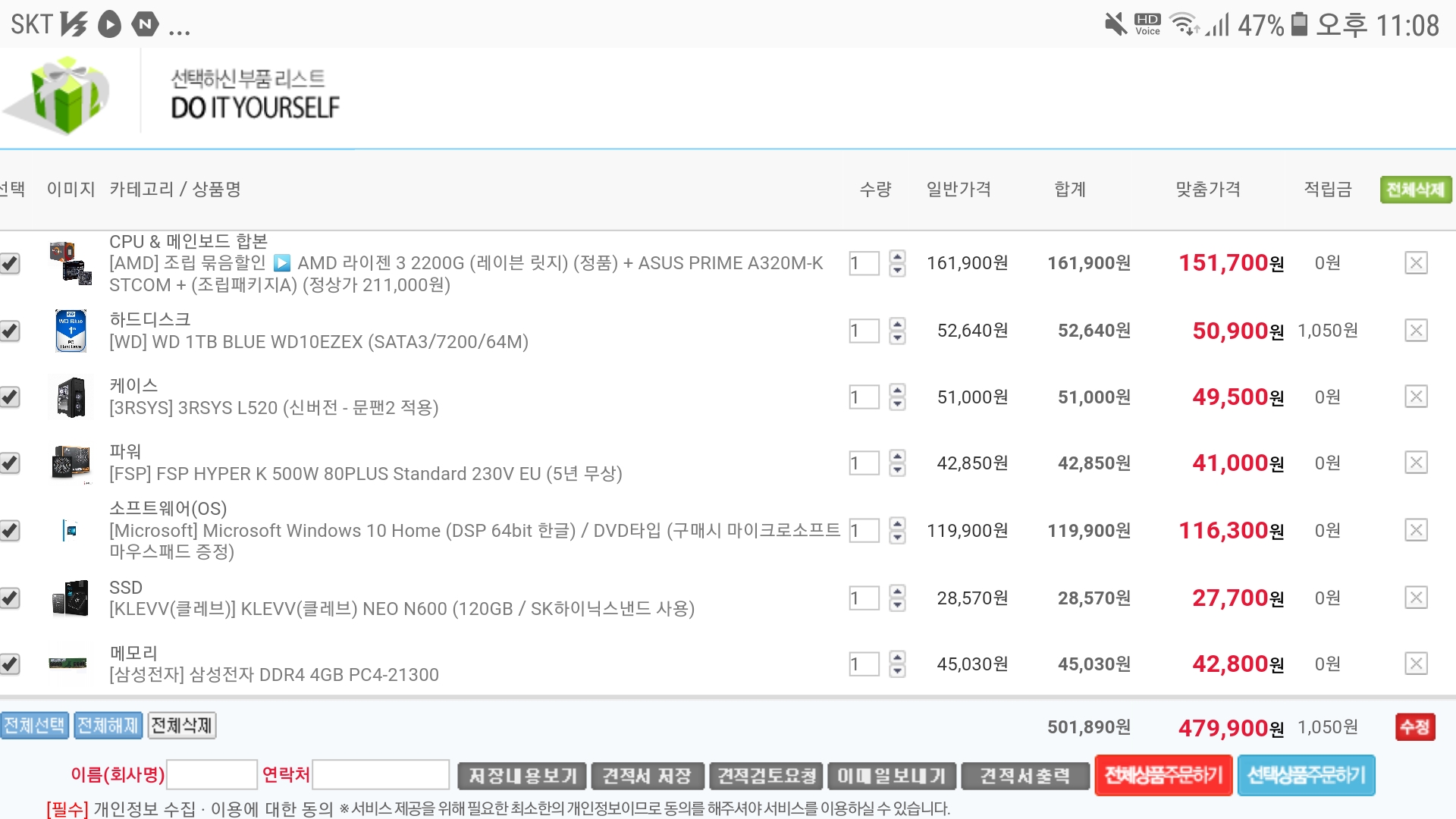Click the 전체해제 button
This screenshot has height=819, width=1456.
[108, 726]
